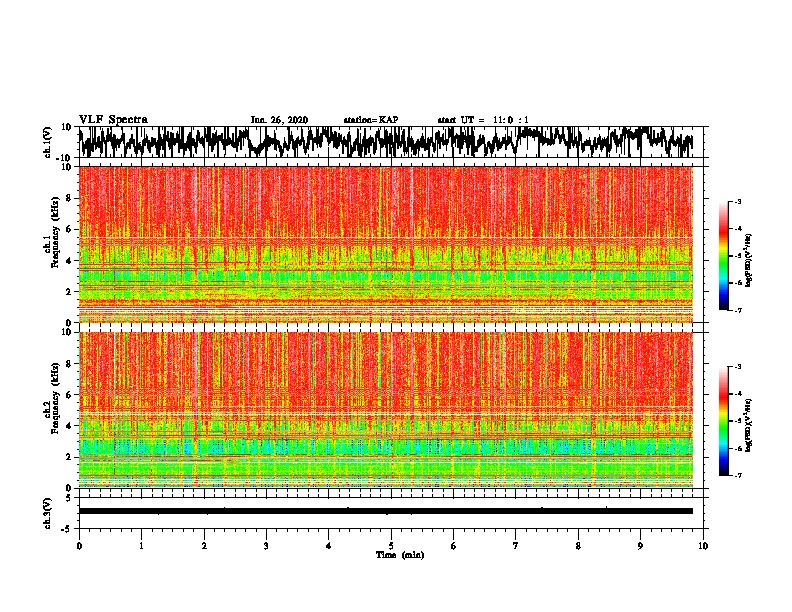The width and height of the screenshot is (792, 612).
Task: Click time axis tick label "2"
Action: tap(204, 546)
